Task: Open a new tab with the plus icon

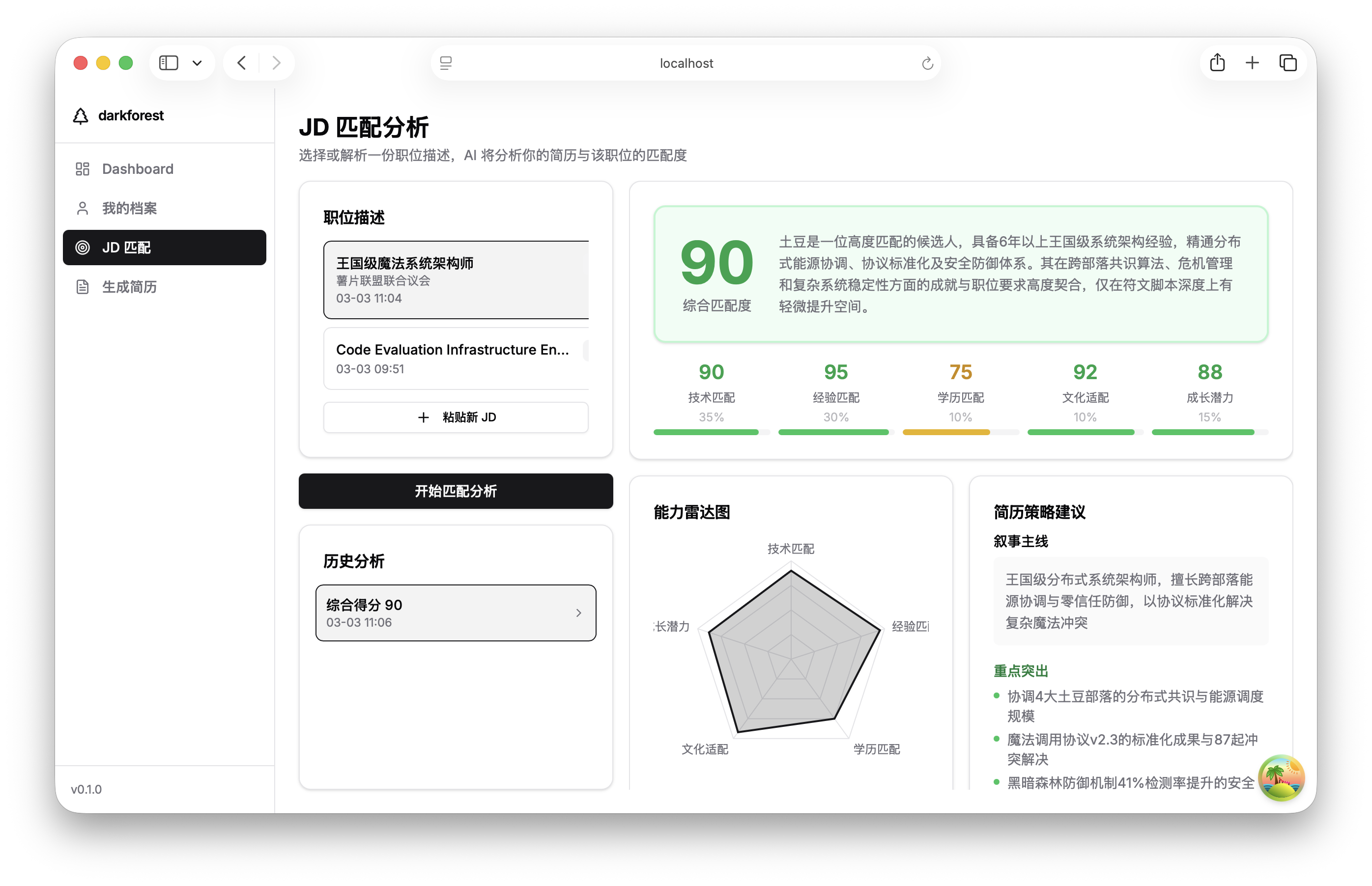Action: pos(1252,62)
